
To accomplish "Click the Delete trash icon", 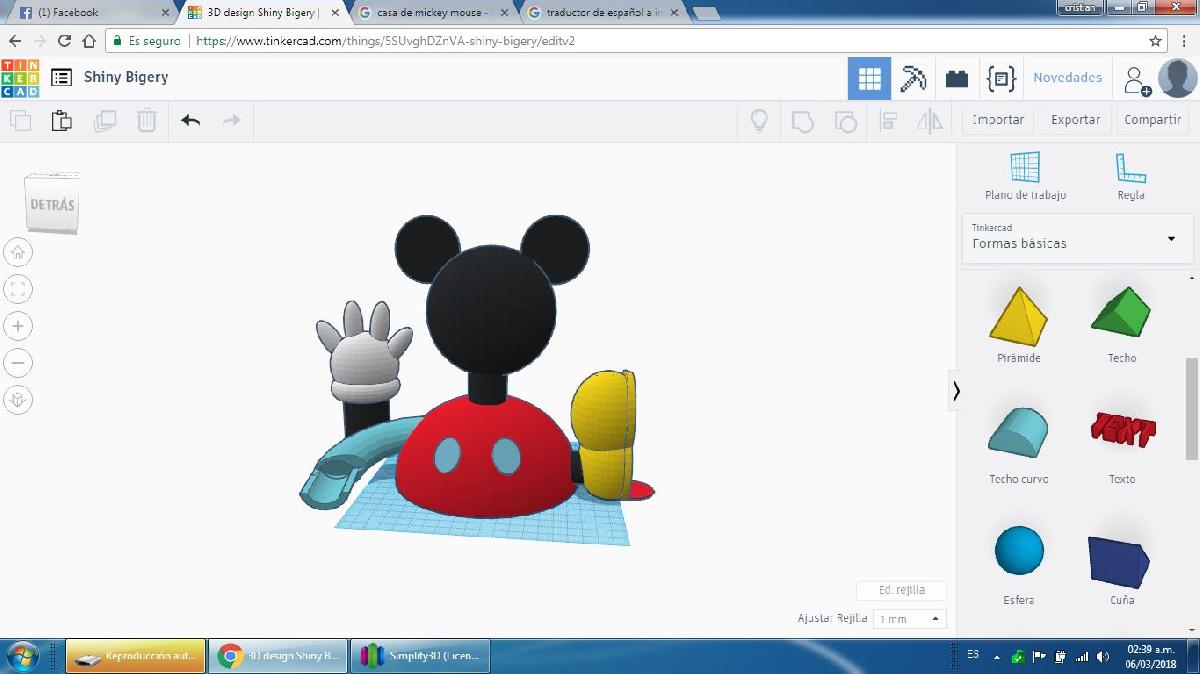I will 147,120.
